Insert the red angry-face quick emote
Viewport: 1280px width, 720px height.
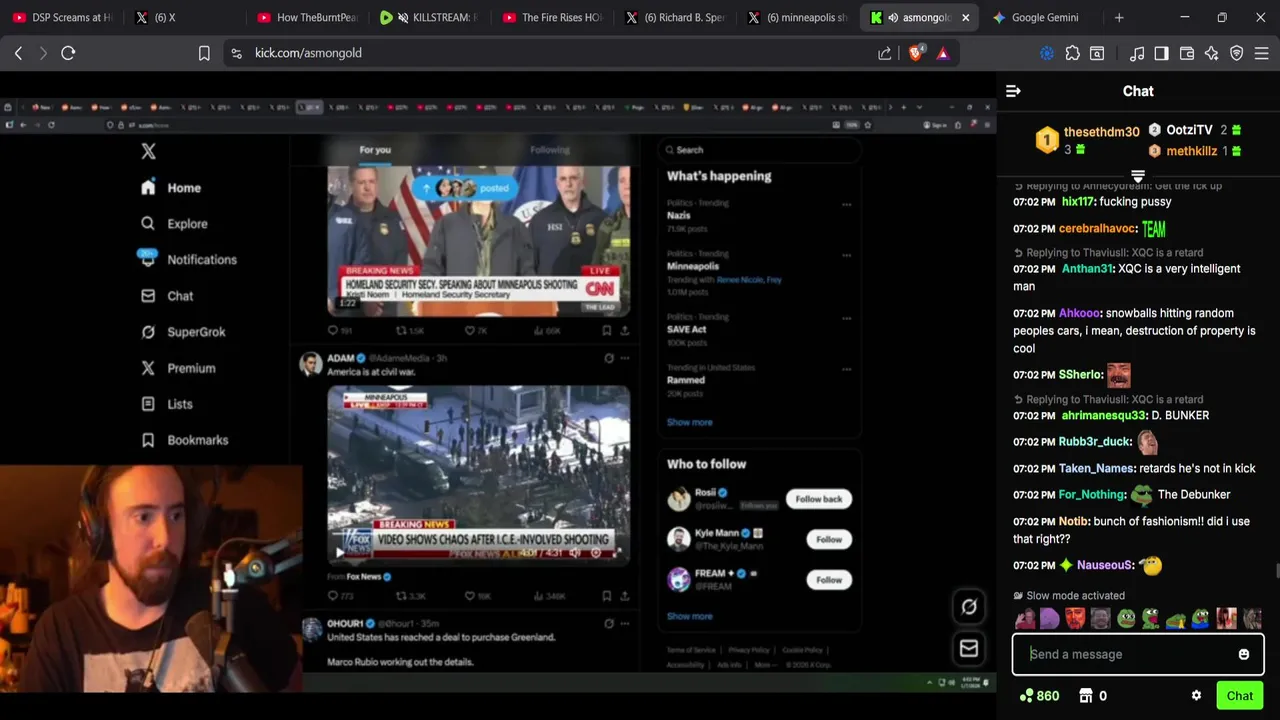(x=1075, y=619)
